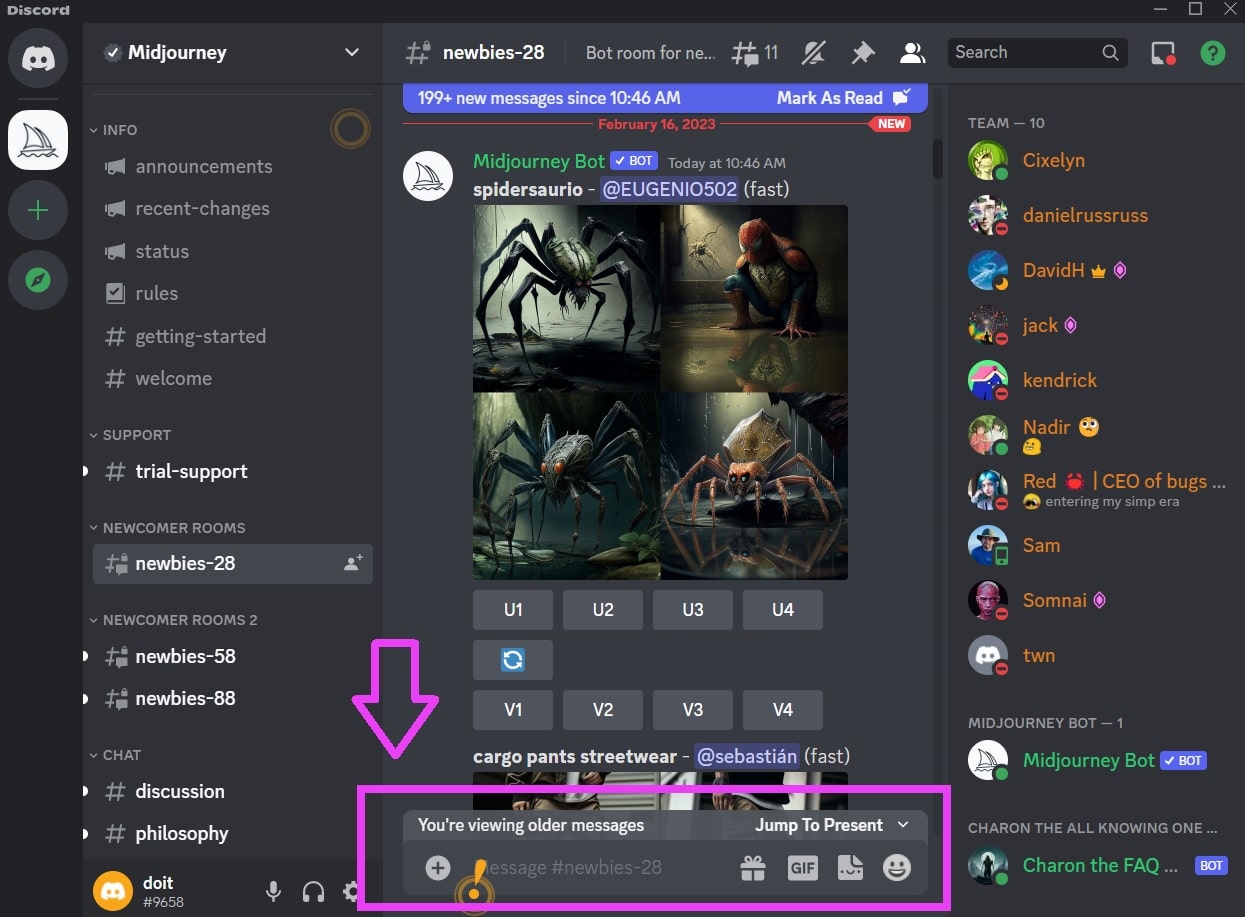
Task: Open the GIF picker
Action: [x=802, y=868]
